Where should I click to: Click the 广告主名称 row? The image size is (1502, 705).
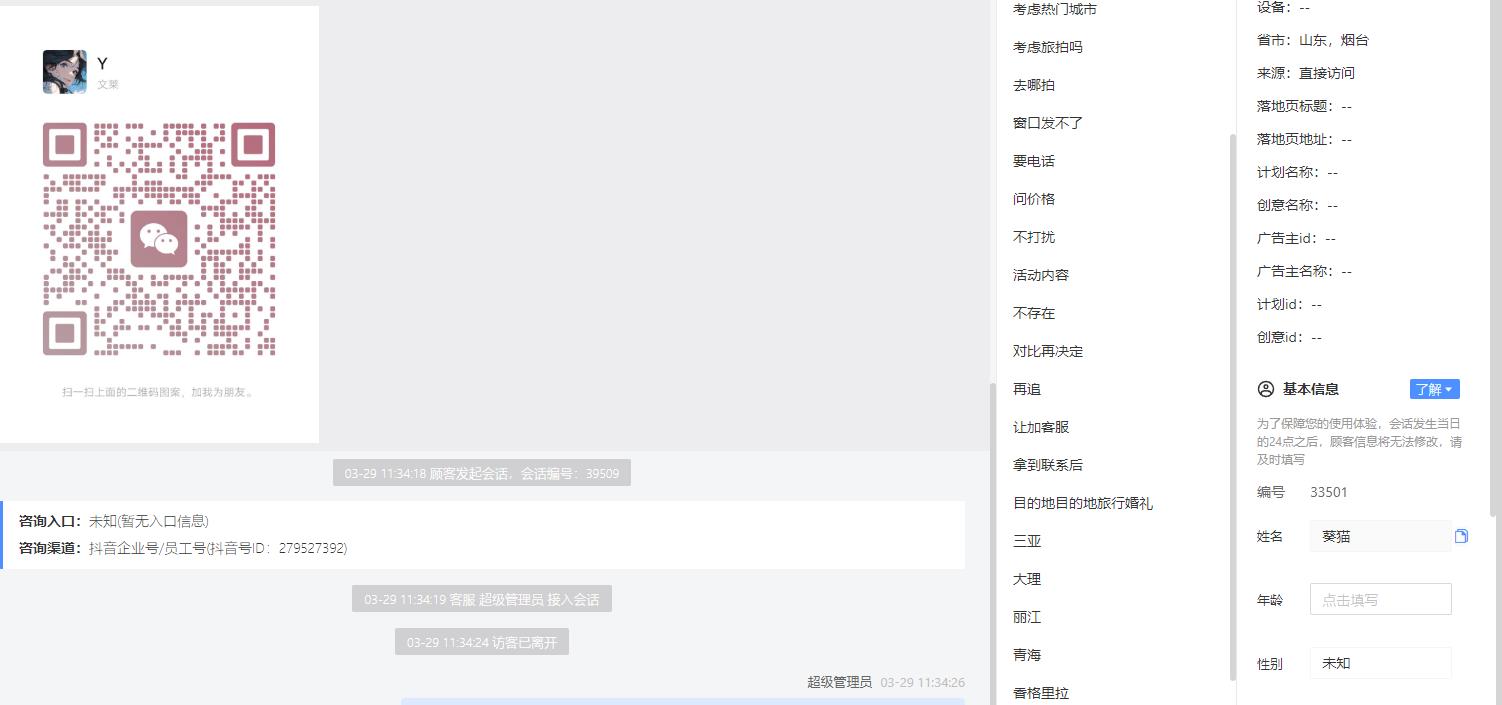click(1304, 271)
